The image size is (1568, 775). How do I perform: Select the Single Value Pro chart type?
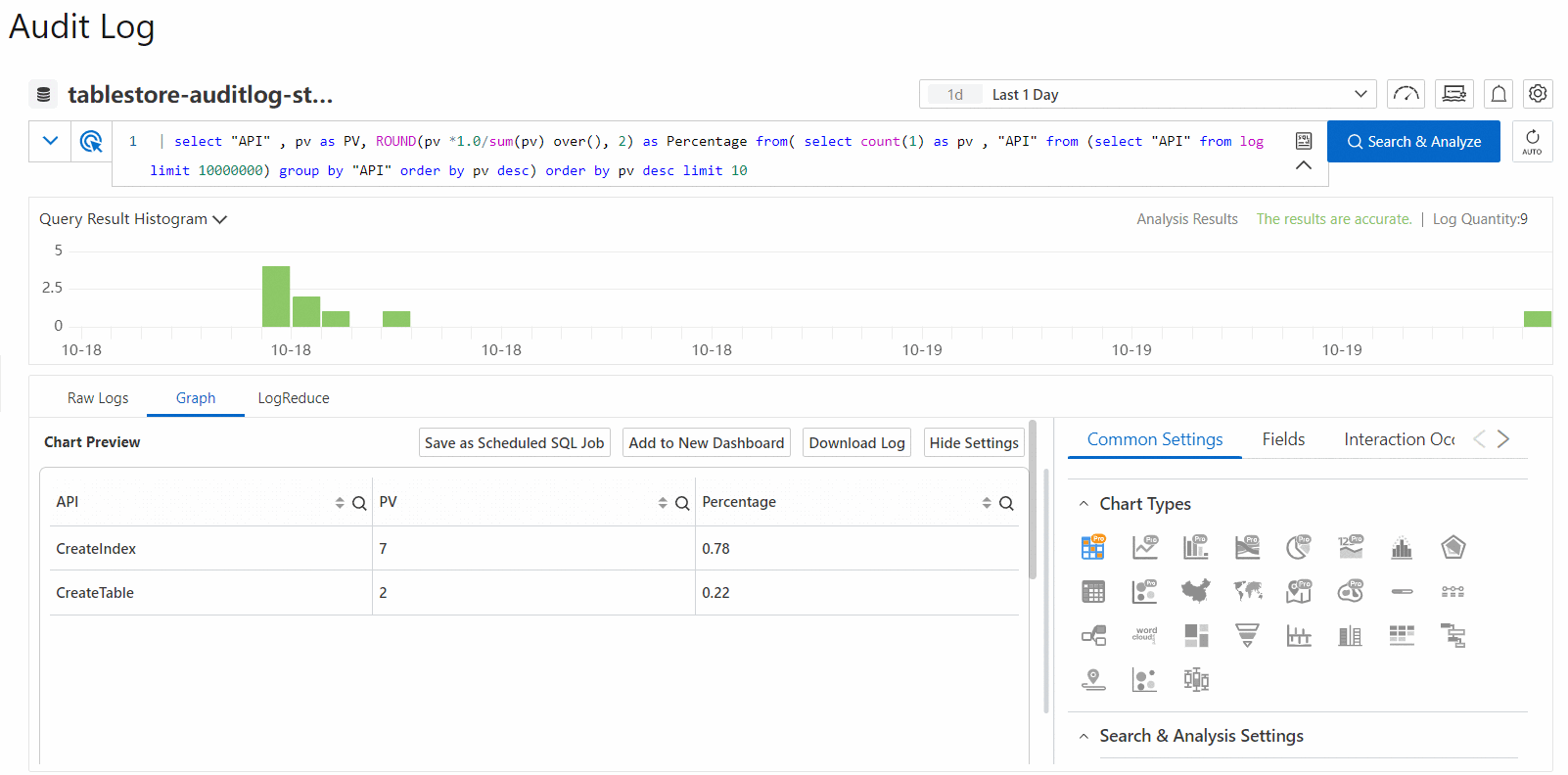[x=1351, y=547]
